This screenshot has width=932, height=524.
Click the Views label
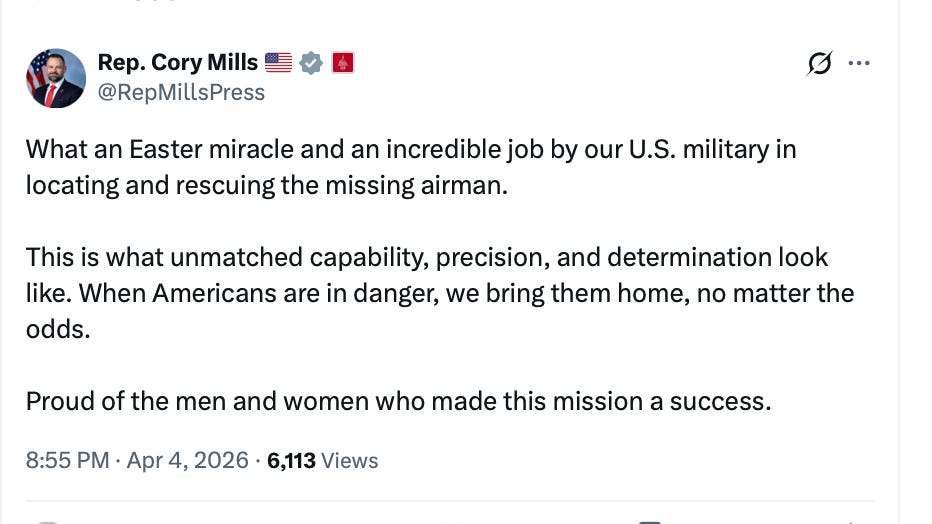click(349, 461)
